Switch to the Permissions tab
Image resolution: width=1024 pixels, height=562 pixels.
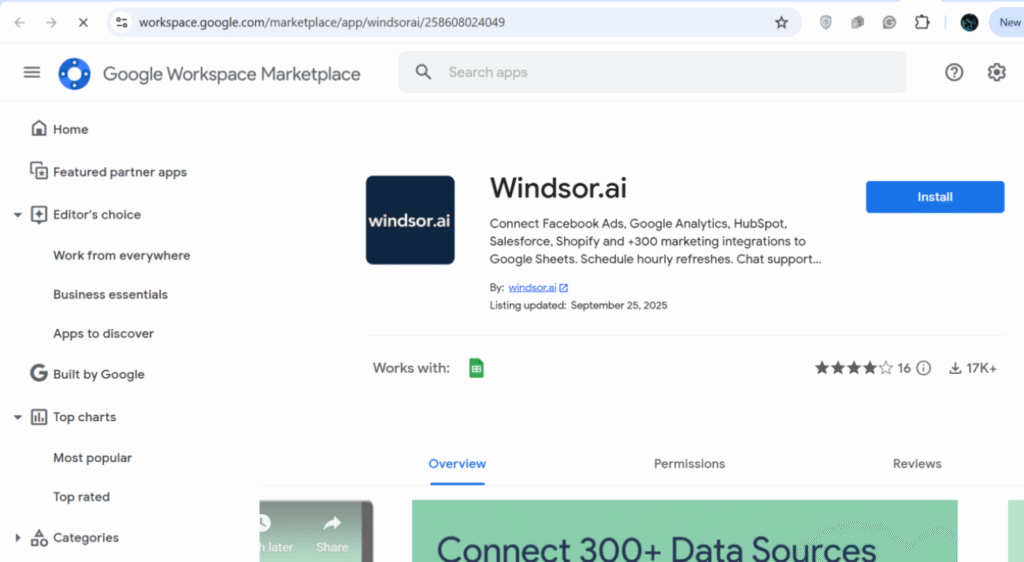click(689, 464)
